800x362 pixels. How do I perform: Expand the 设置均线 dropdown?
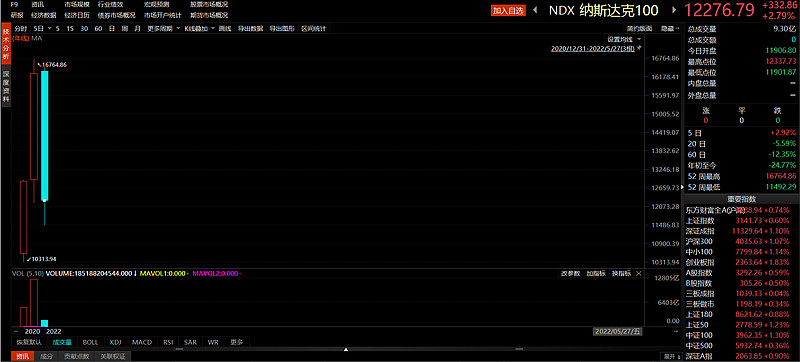tap(623, 39)
